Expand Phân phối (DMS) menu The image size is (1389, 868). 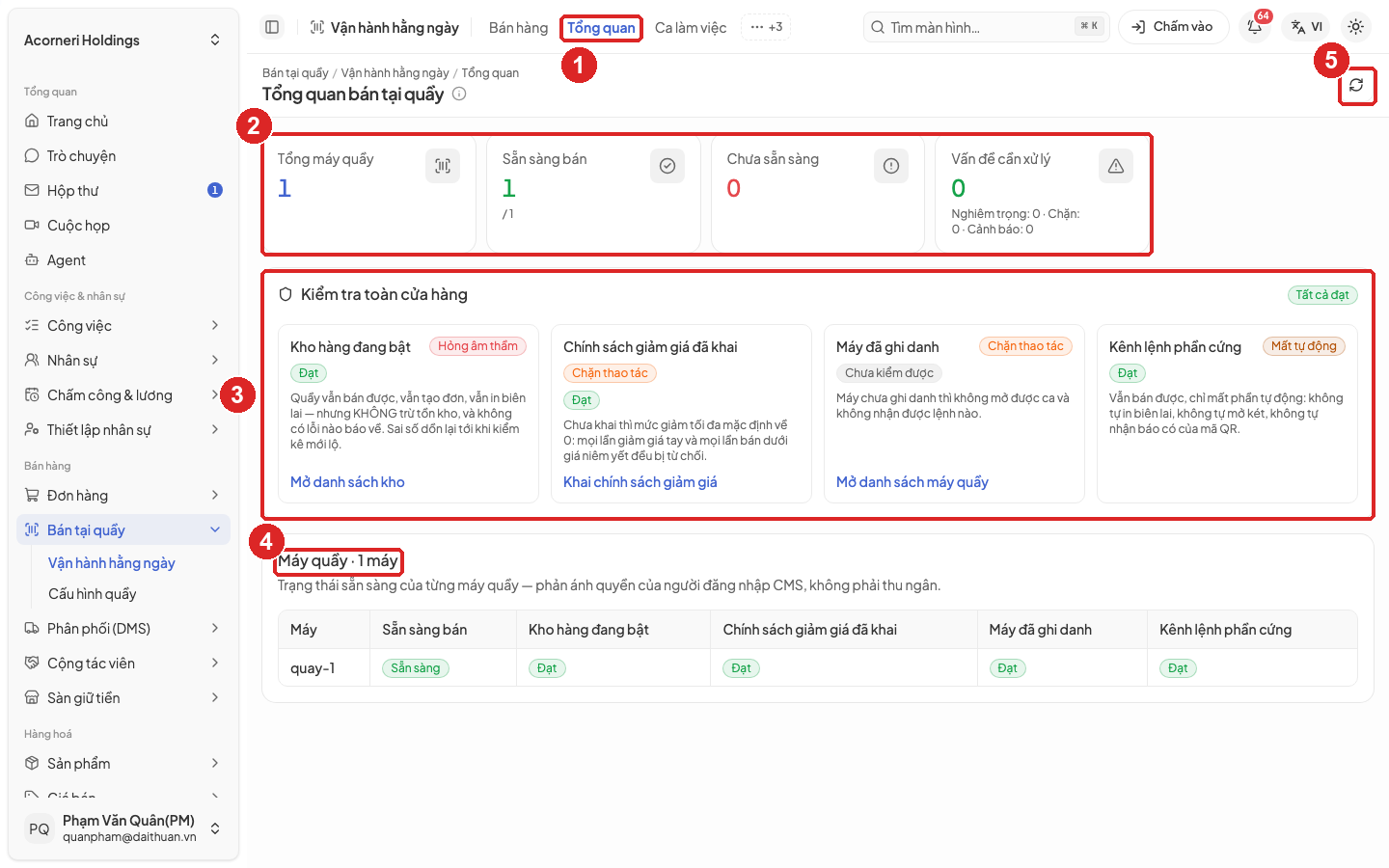click(x=123, y=629)
